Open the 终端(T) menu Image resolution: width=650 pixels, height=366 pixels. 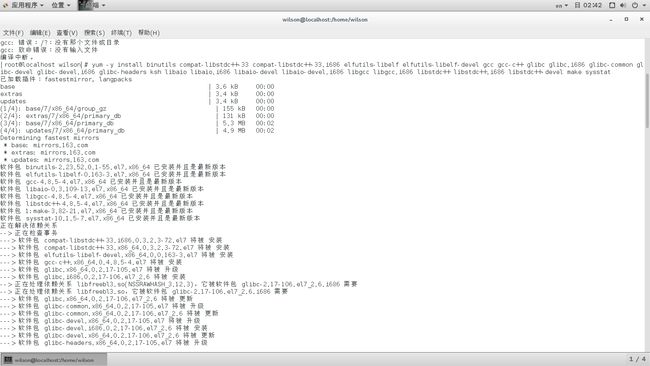[121, 32]
